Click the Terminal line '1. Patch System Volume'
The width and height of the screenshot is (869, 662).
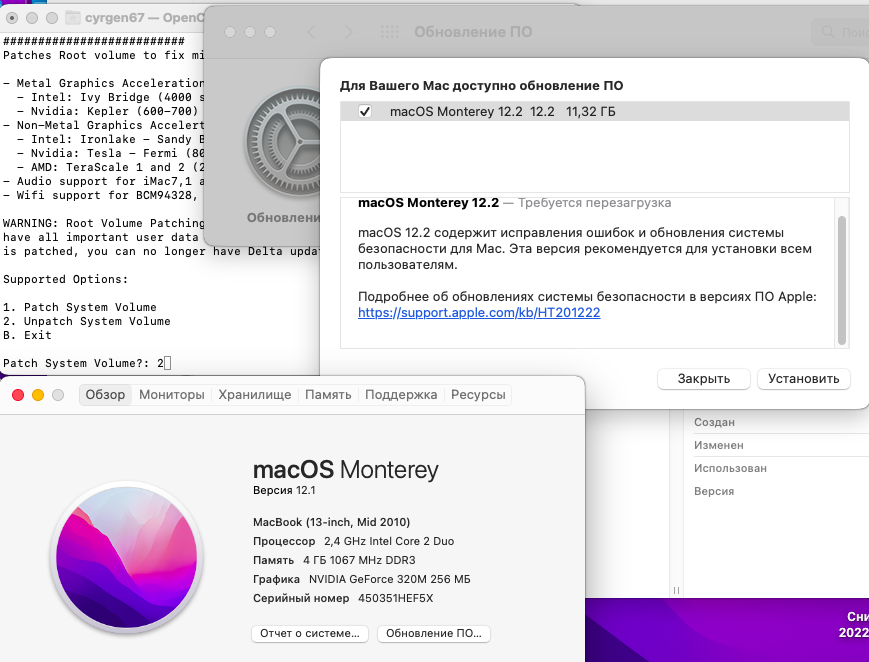pyautogui.click(x=80, y=307)
